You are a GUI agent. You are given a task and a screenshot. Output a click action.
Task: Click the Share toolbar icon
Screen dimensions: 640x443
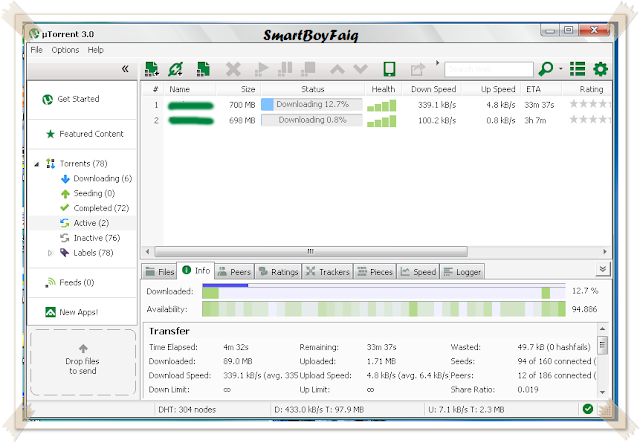(418, 69)
